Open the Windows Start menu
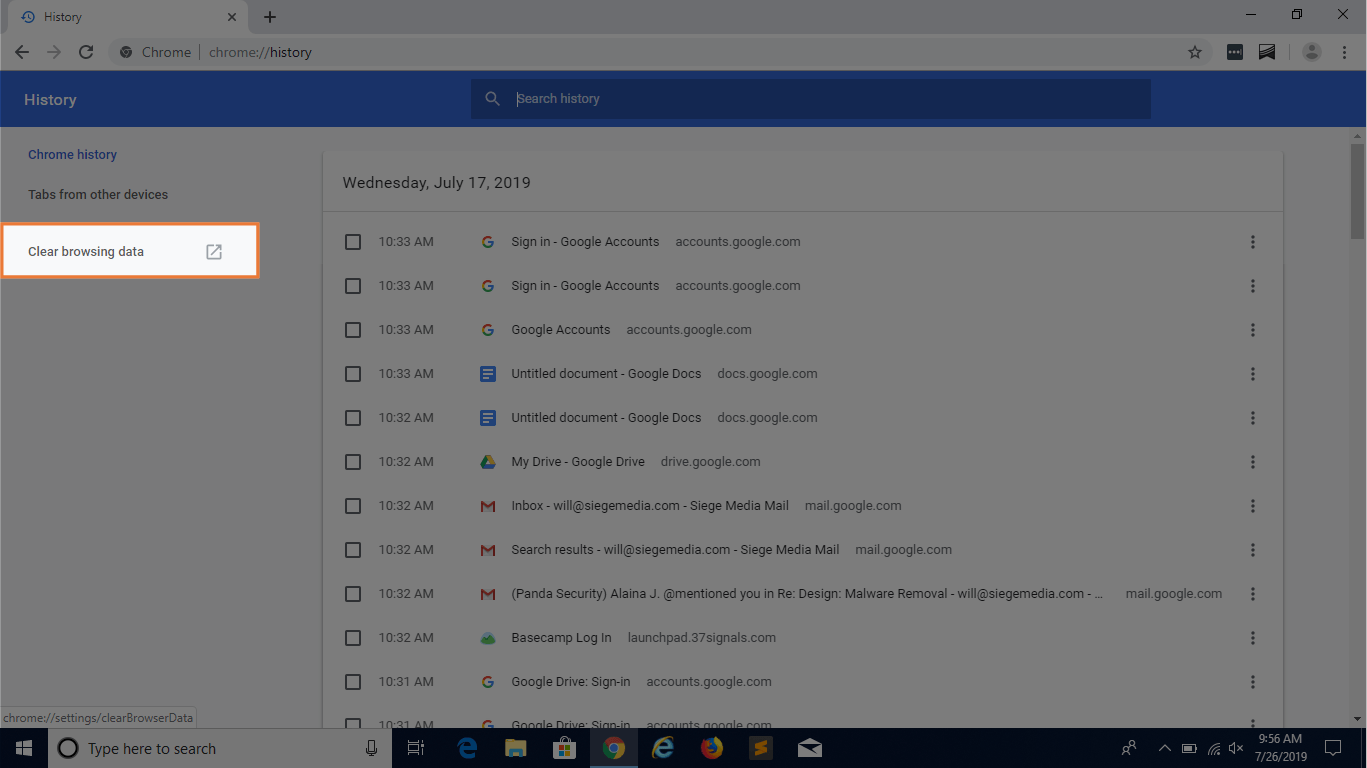Image resolution: width=1367 pixels, height=768 pixels. coord(24,748)
